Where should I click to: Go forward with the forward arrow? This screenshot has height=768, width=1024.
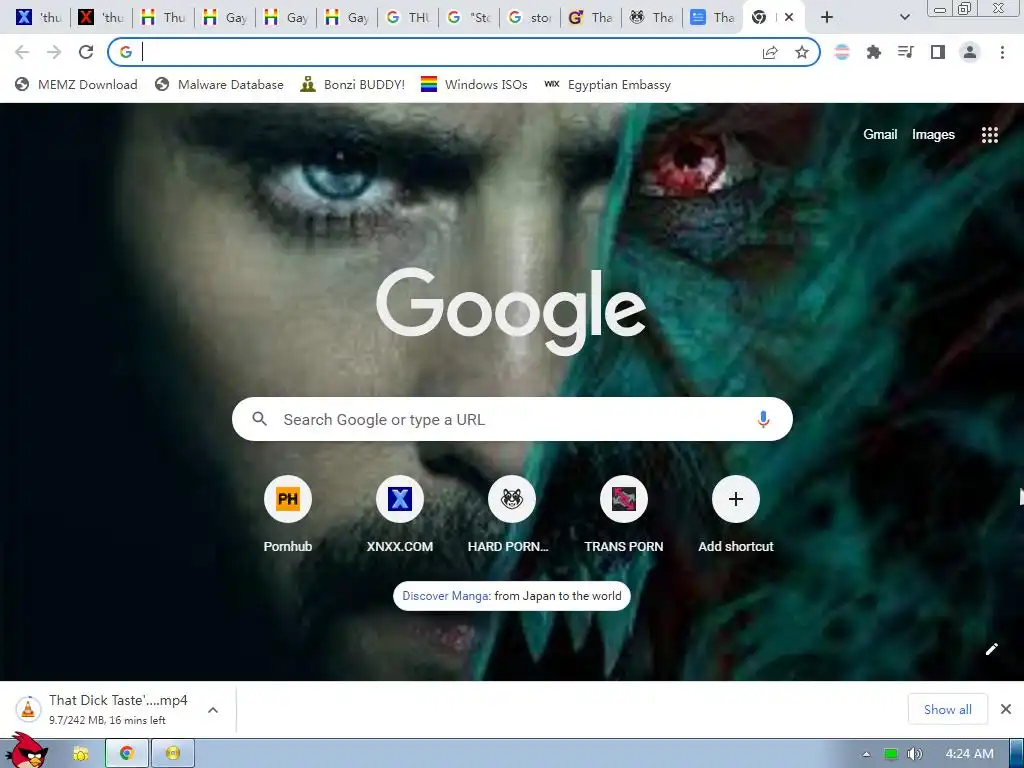tap(54, 52)
